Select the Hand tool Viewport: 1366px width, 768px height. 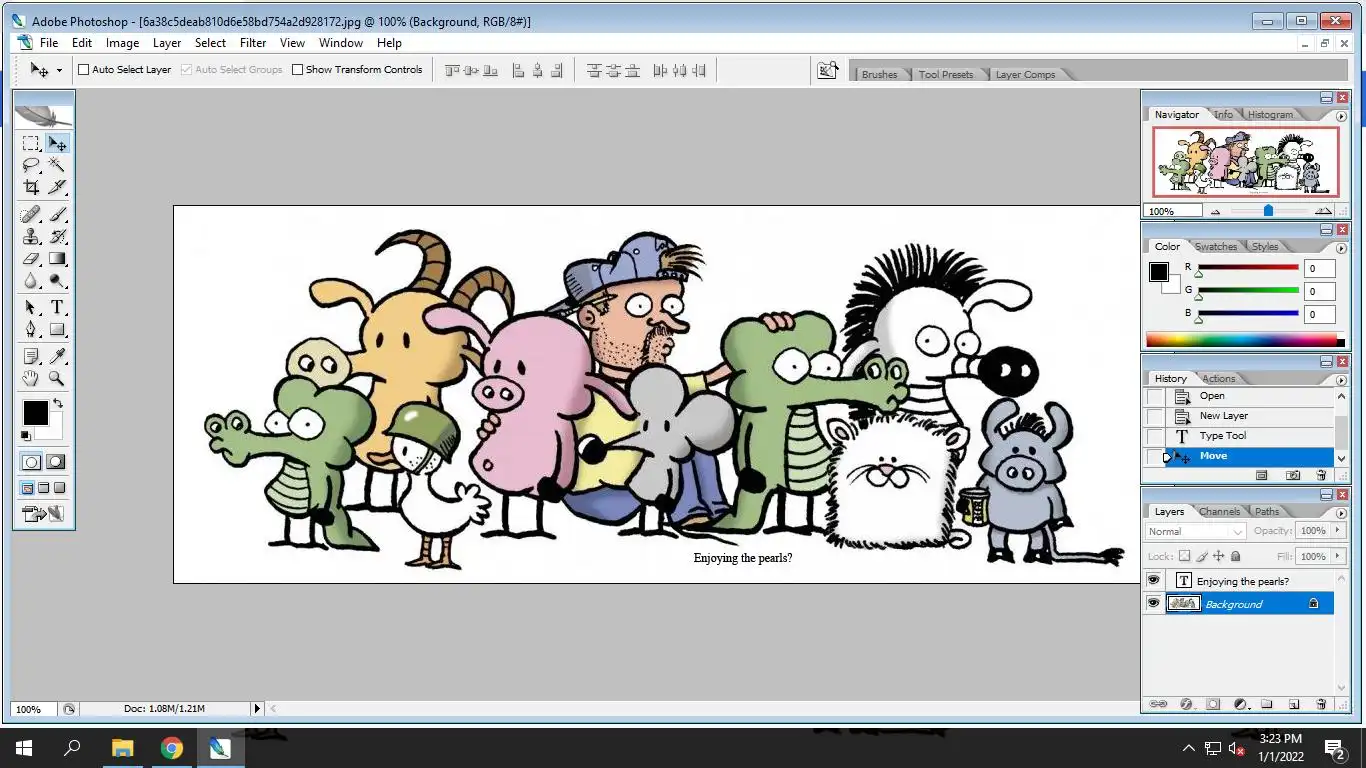pos(31,378)
